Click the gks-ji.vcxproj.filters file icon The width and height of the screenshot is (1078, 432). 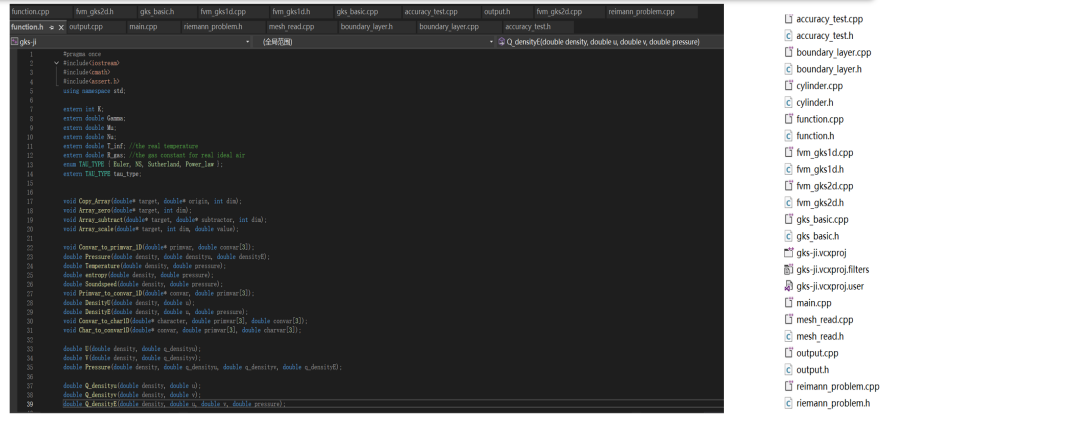coord(788,269)
